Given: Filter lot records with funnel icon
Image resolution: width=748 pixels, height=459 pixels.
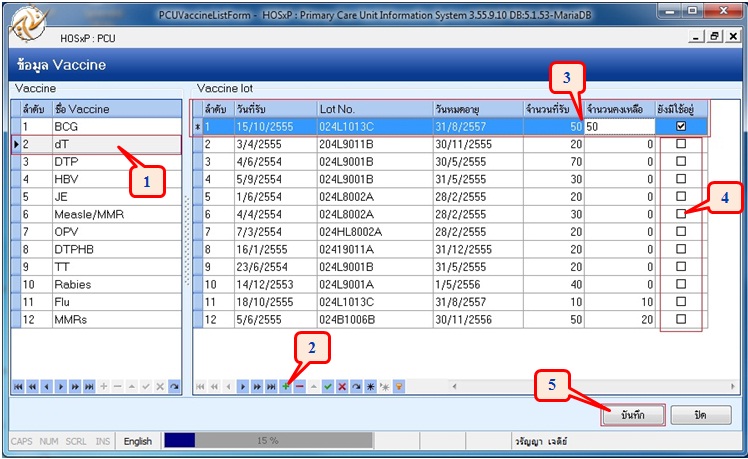Looking at the screenshot, I should pyautogui.click(x=399, y=386).
